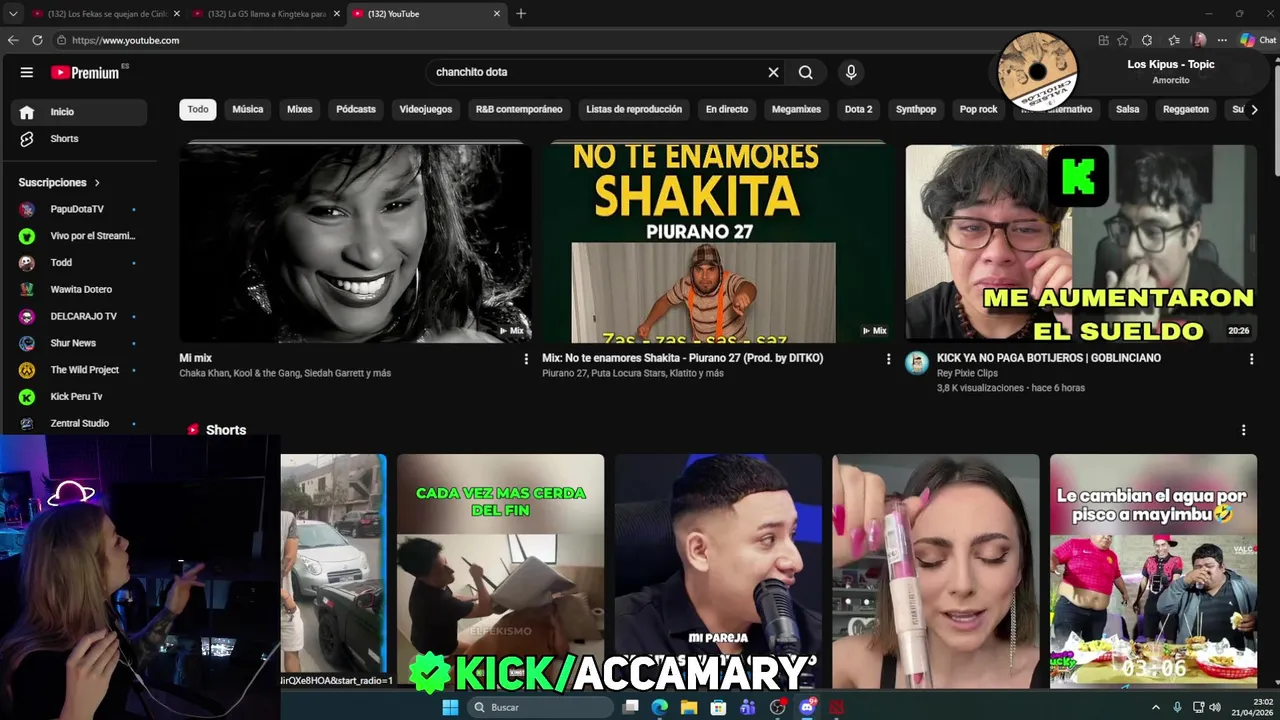Show more filter chips with right arrow
The image size is (1280, 720).
tap(1254, 109)
